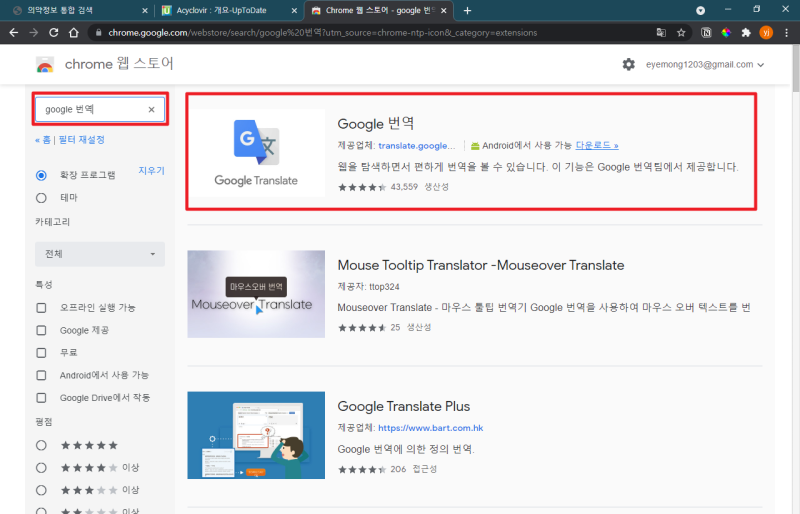This screenshot has width=800, height=514.
Task: Open the Google 번역 extension title
Action: (376, 124)
